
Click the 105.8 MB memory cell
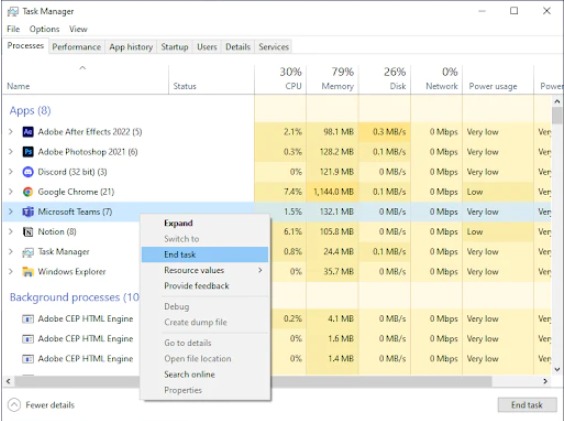332,232
